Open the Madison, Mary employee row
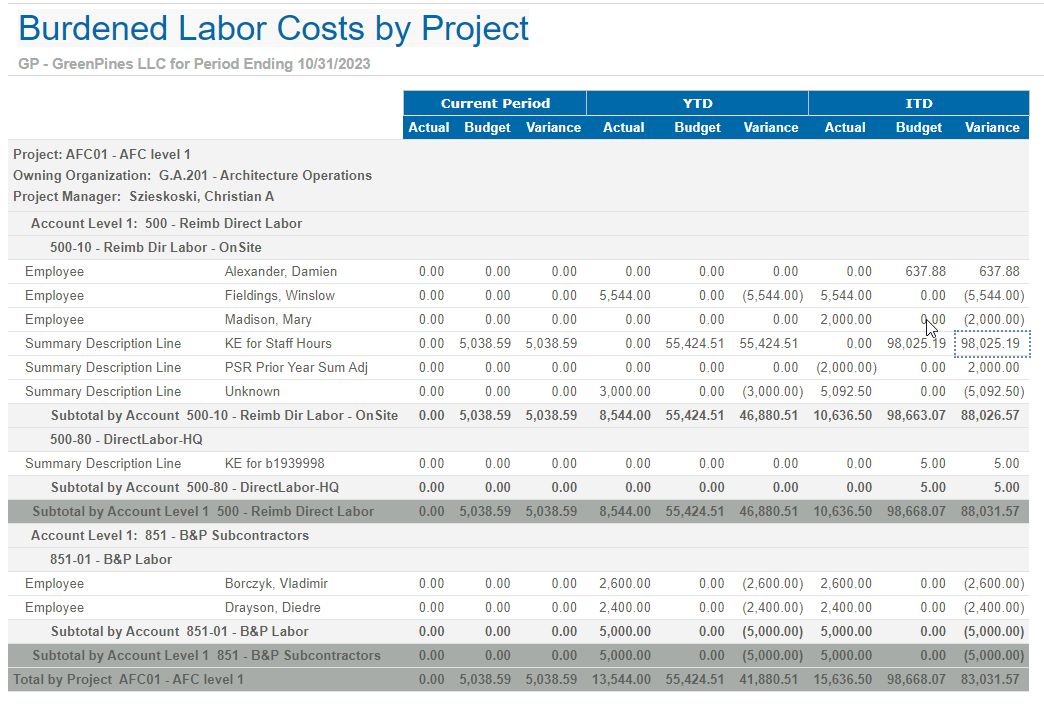The width and height of the screenshot is (1044, 707). point(267,319)
